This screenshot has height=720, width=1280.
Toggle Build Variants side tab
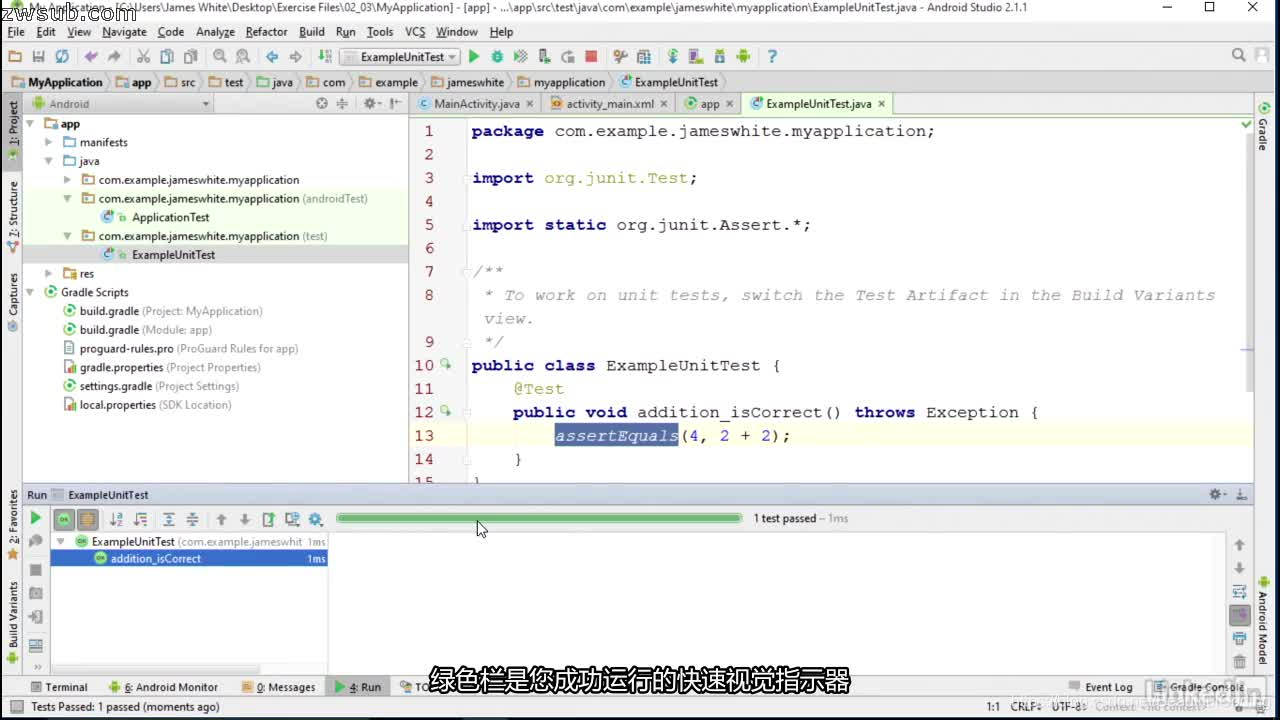tap(13, 622)
